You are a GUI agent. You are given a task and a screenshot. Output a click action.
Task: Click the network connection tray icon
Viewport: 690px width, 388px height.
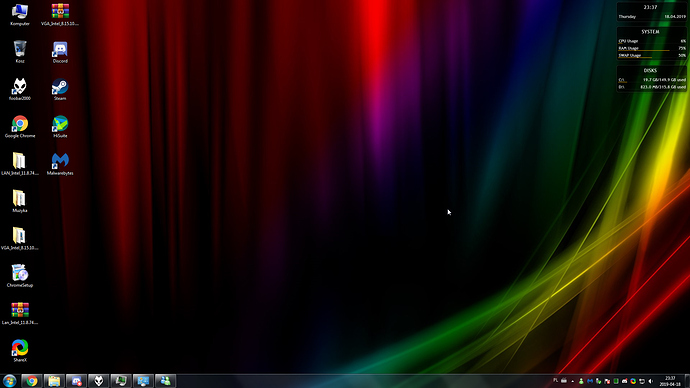point(642,381)
